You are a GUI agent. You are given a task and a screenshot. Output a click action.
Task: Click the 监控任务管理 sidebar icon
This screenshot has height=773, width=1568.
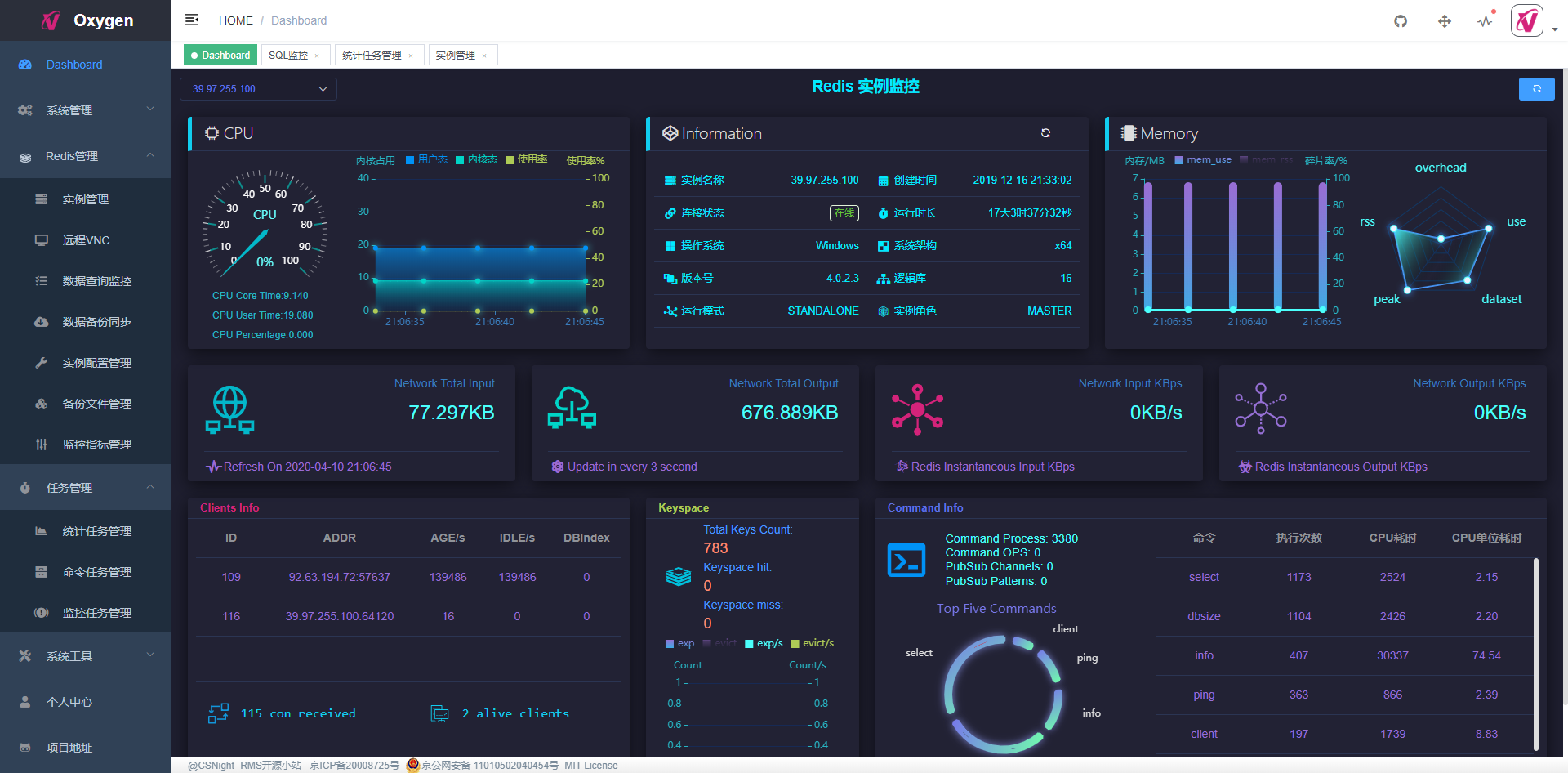[42, 613]
